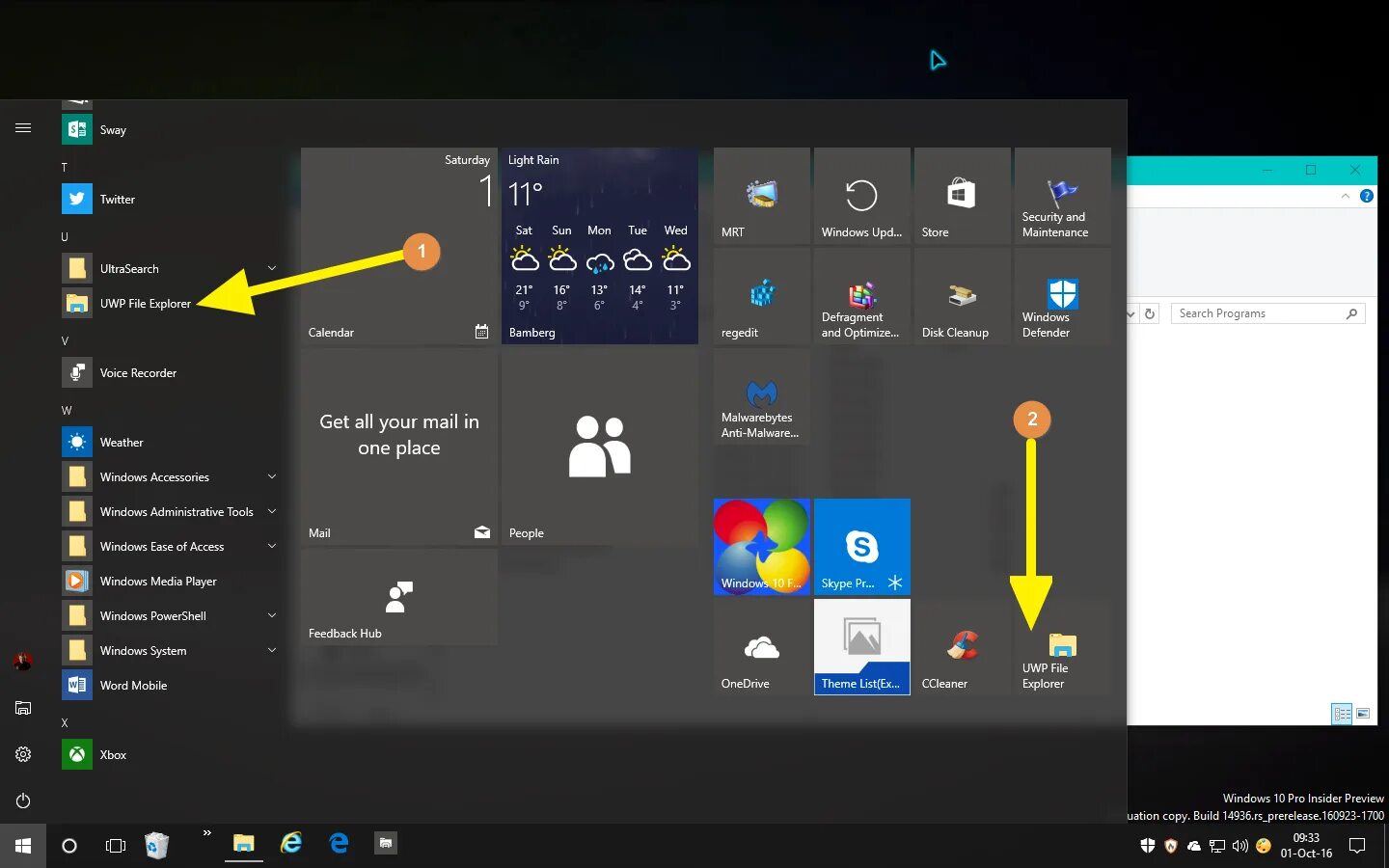Open the Calendar tile
Screen dimensions: 1389x868
coord(399,246)
